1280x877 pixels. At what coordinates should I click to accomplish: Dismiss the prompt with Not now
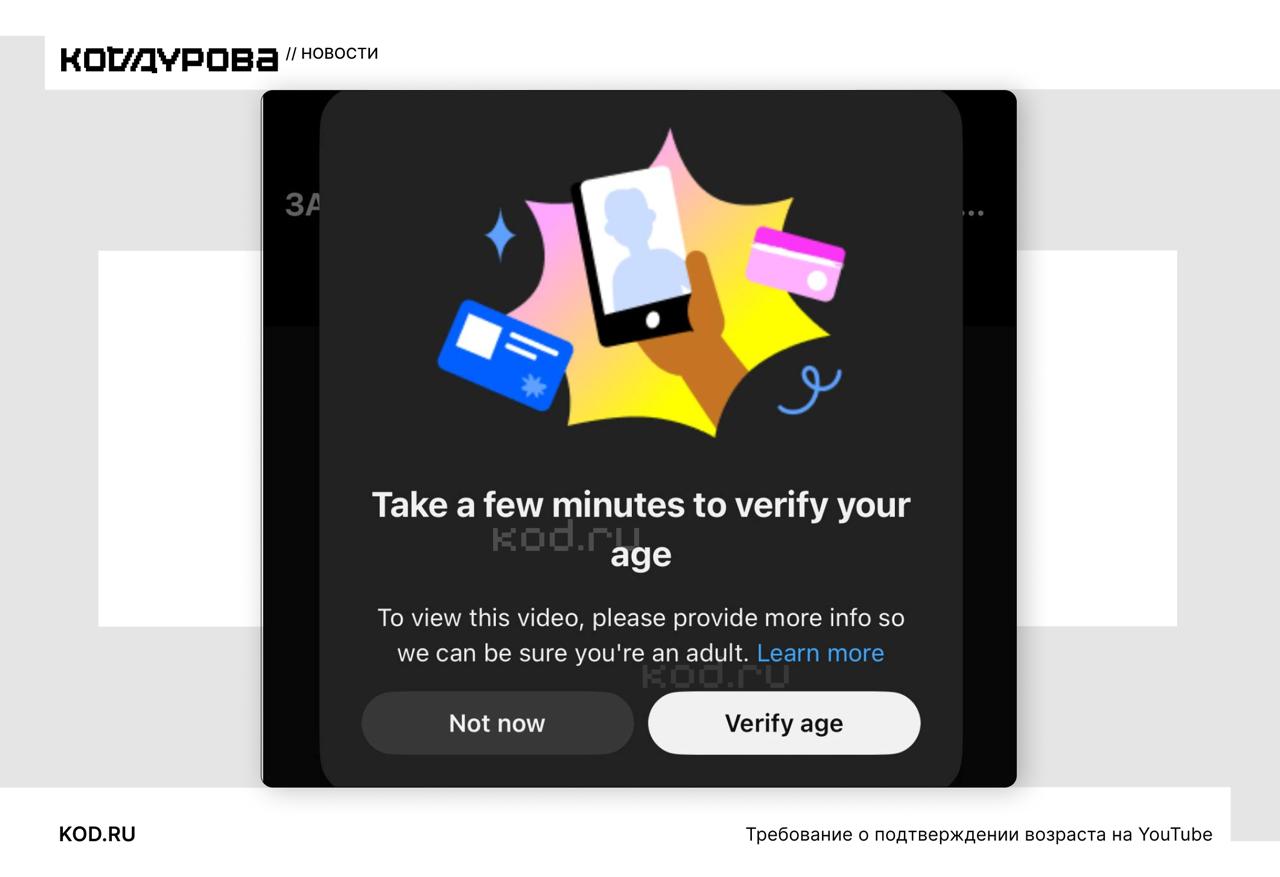497,723
